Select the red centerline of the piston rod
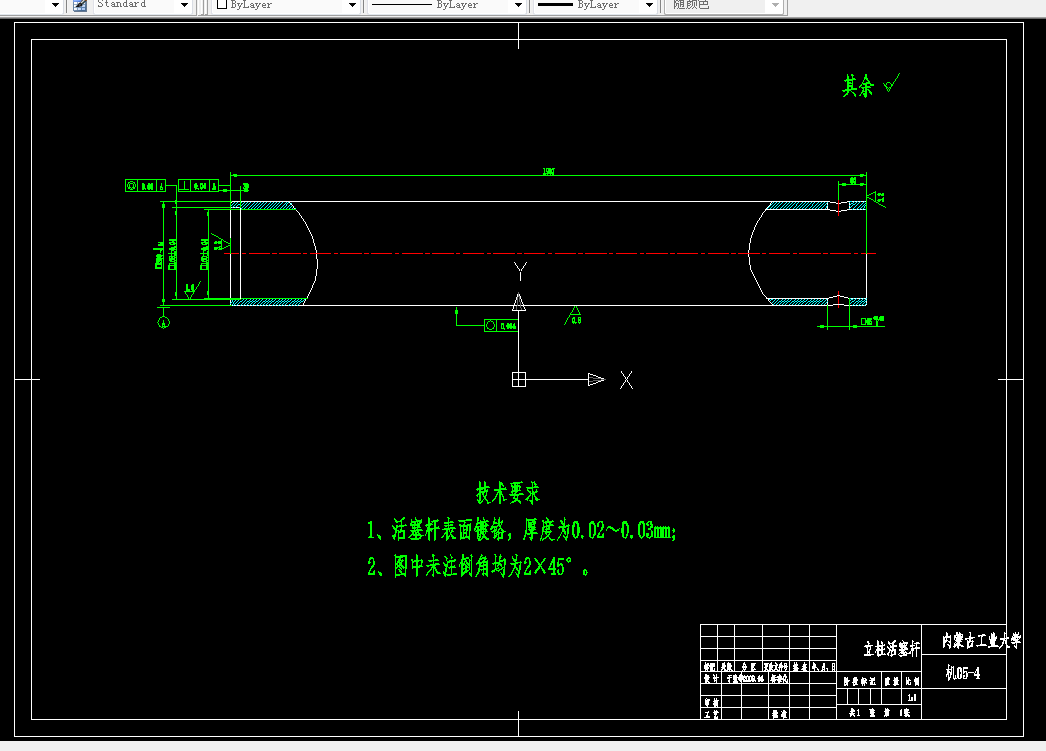 click(x=550, y=253)
